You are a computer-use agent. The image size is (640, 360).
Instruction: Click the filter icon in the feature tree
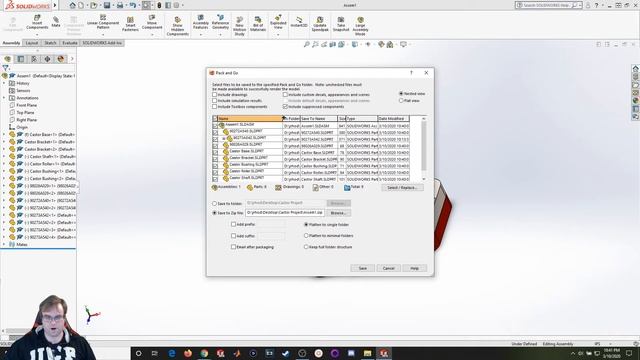pyautogui.click(x=5, y=68)
